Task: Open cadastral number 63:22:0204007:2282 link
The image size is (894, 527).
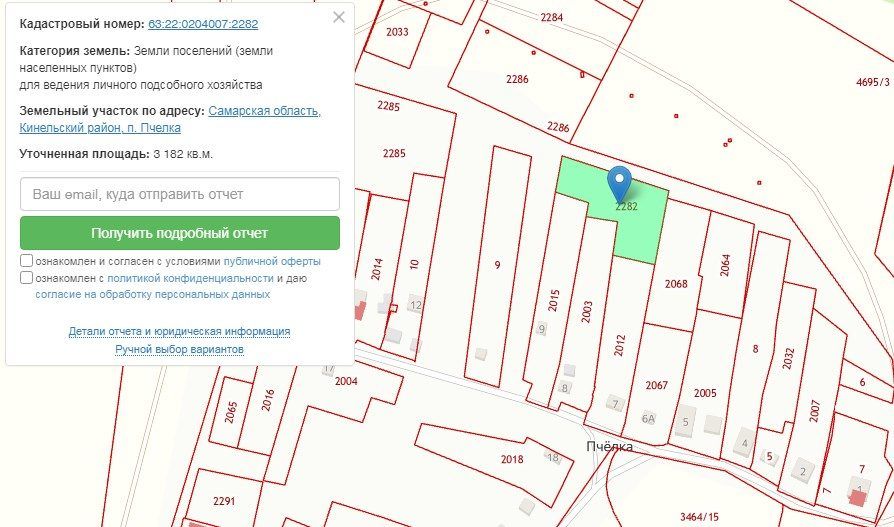Action: click(203, 24)
